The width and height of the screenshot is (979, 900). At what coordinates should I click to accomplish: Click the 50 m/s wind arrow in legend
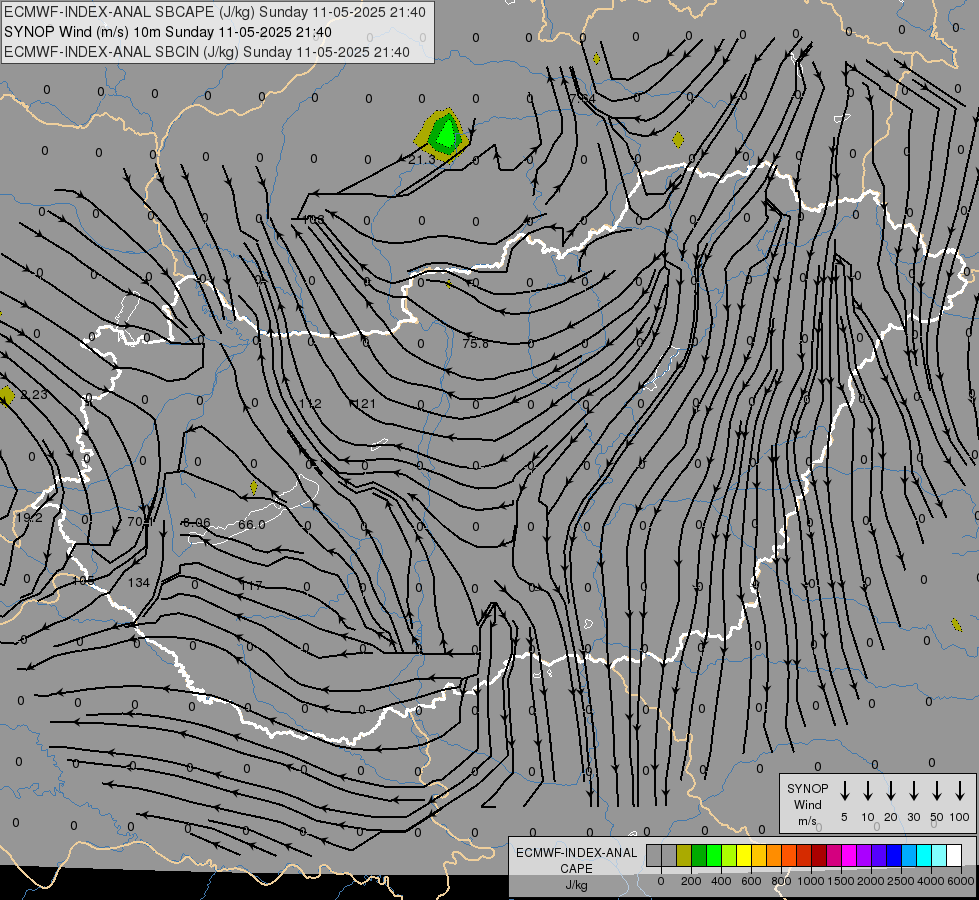coord(937,790)
